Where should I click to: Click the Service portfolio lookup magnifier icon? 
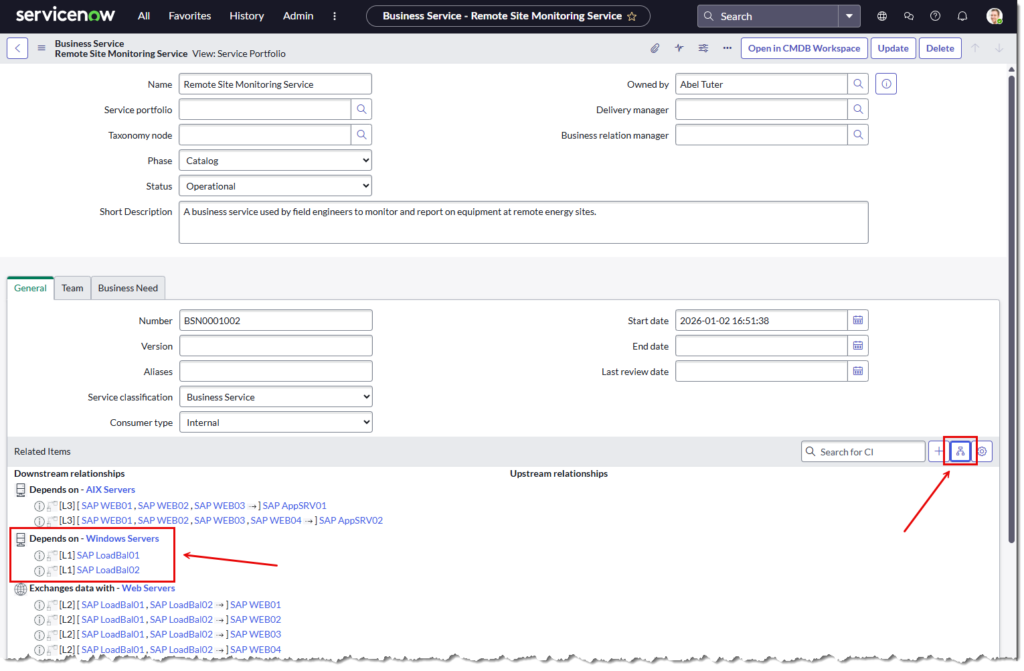[x=361, y=110]
